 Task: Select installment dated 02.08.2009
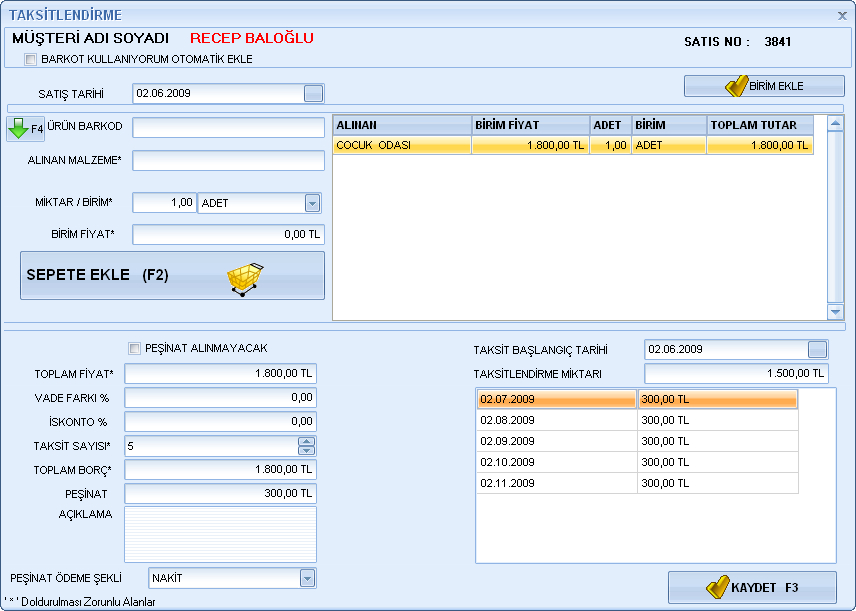pos(637,420)
